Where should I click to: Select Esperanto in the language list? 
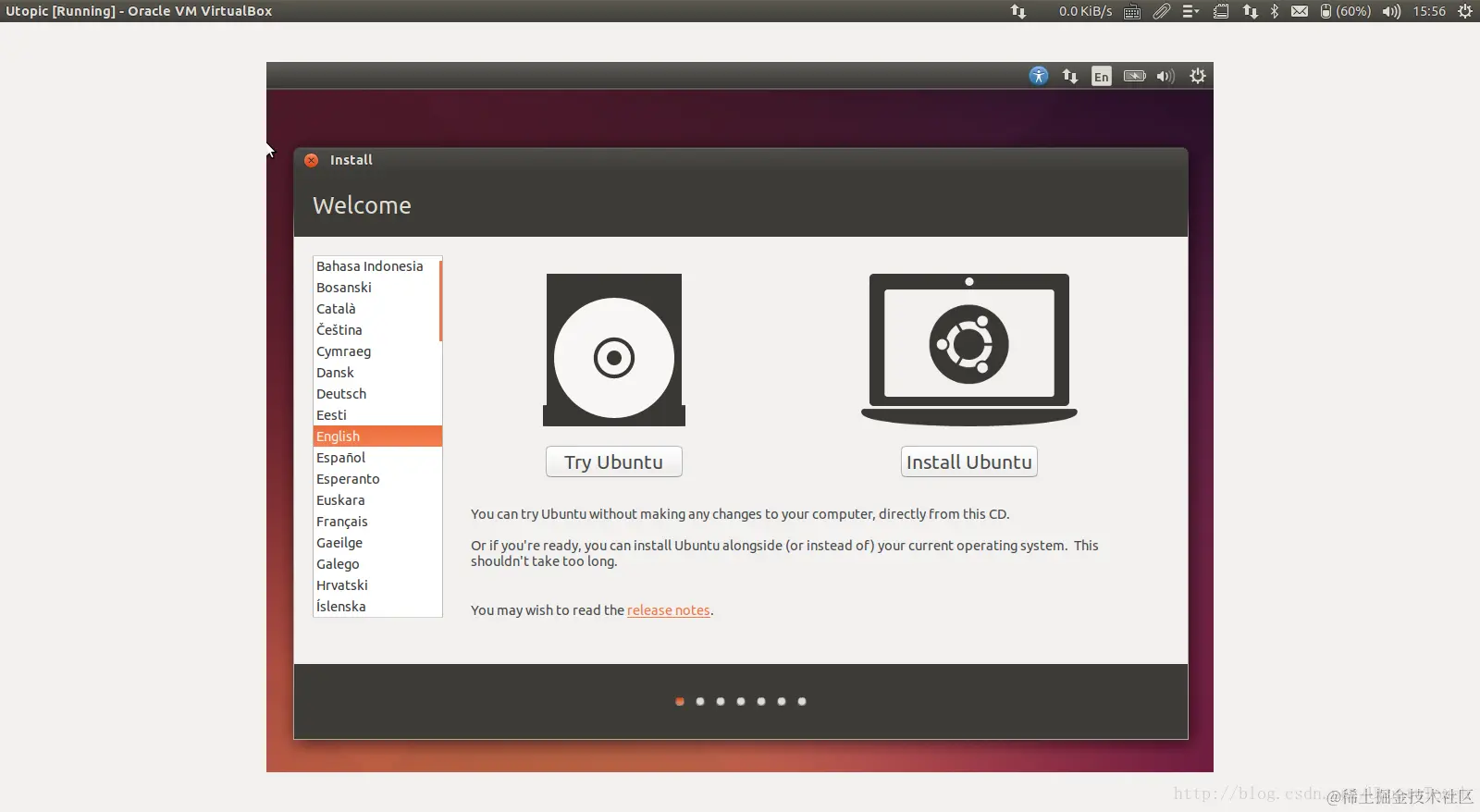click(376, 479)
